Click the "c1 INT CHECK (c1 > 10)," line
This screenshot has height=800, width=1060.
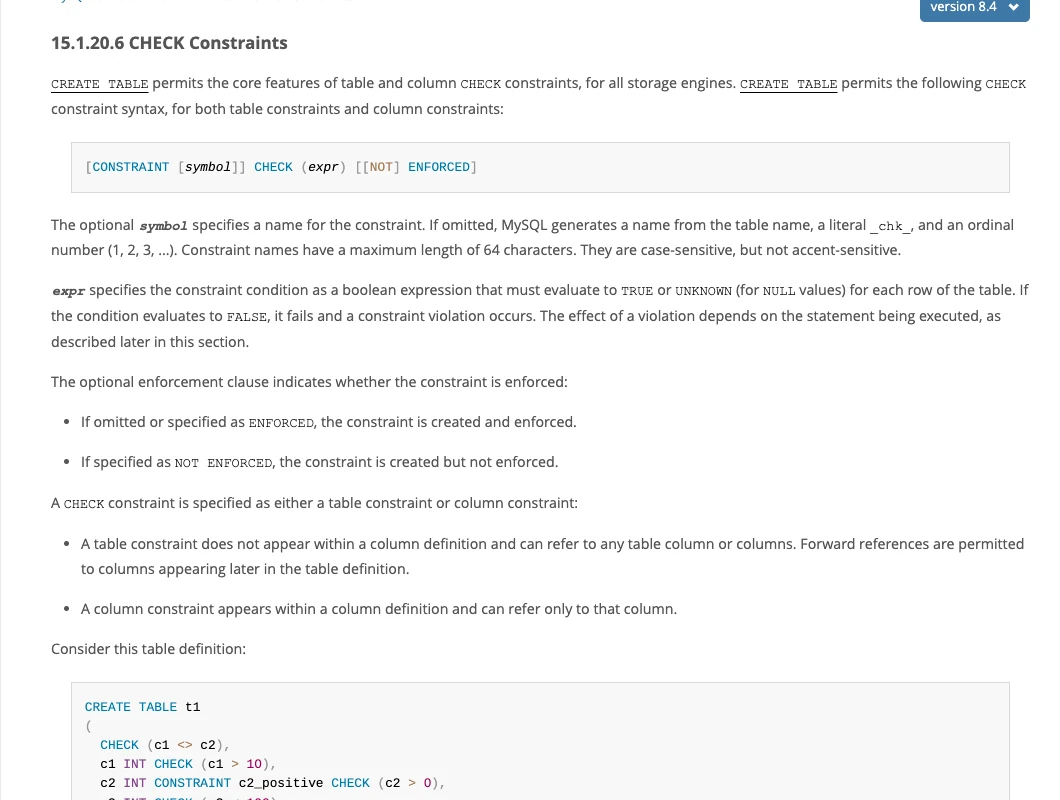pyautogui.click(x=188, y=763)
